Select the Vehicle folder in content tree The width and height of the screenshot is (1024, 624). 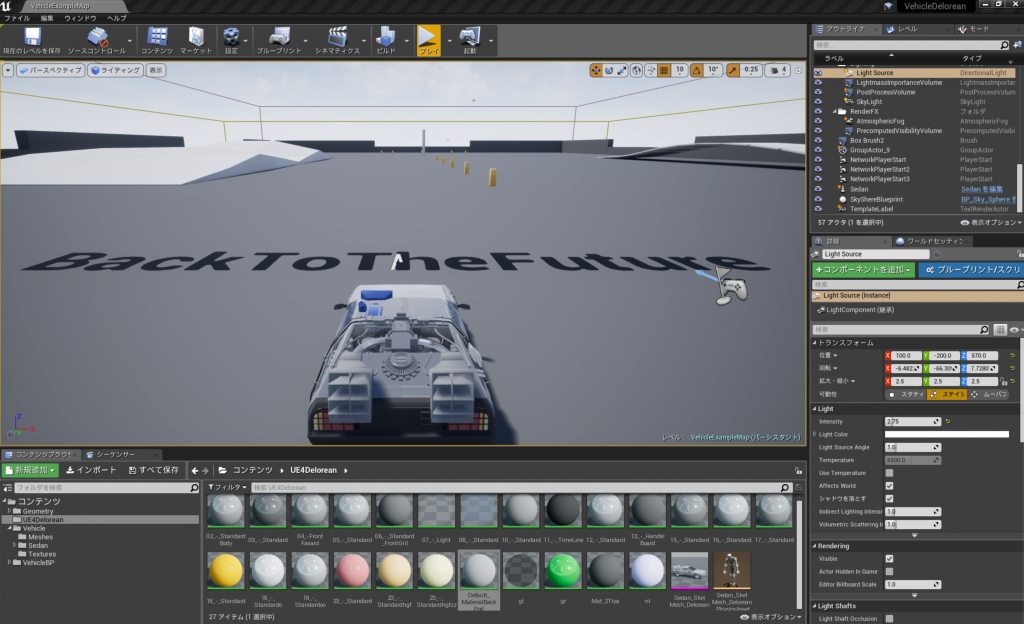pos(34,528)
